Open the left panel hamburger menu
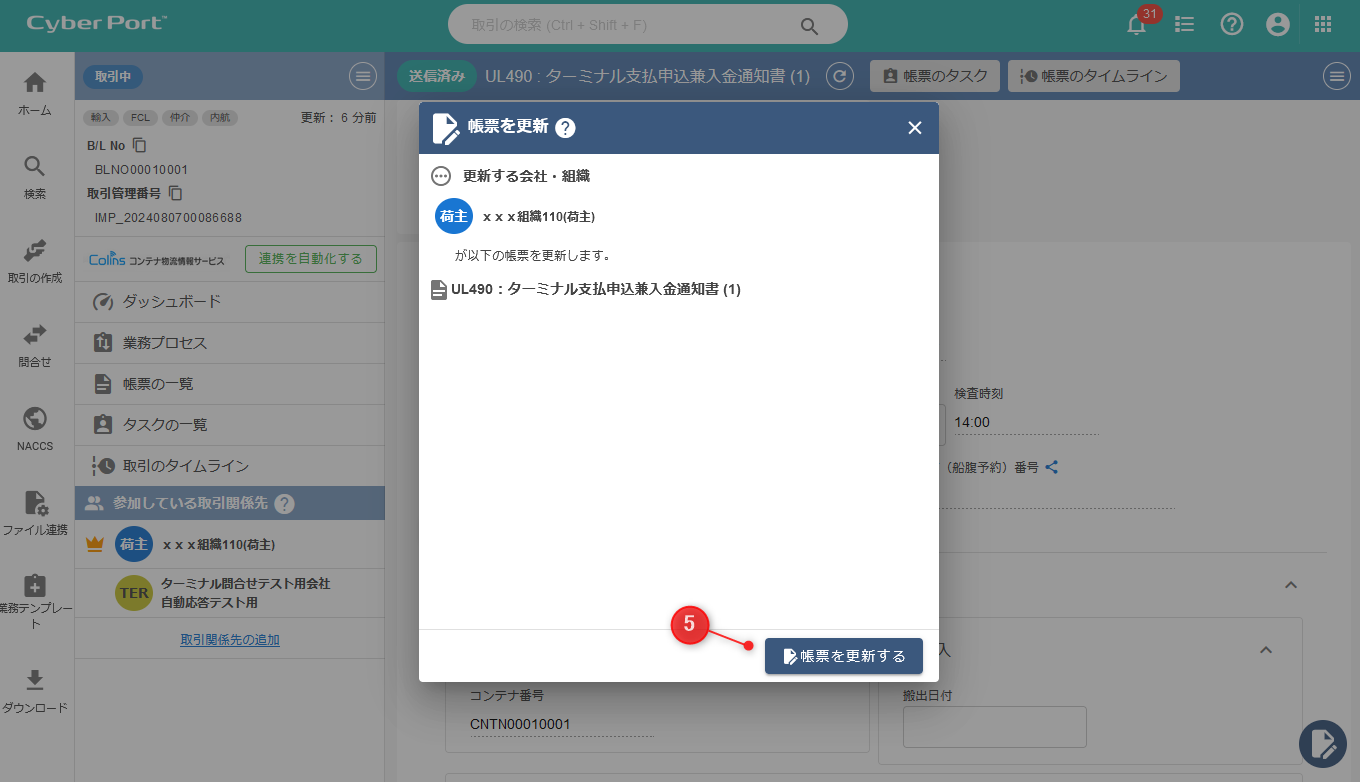1360x782 pixels. 362,76
